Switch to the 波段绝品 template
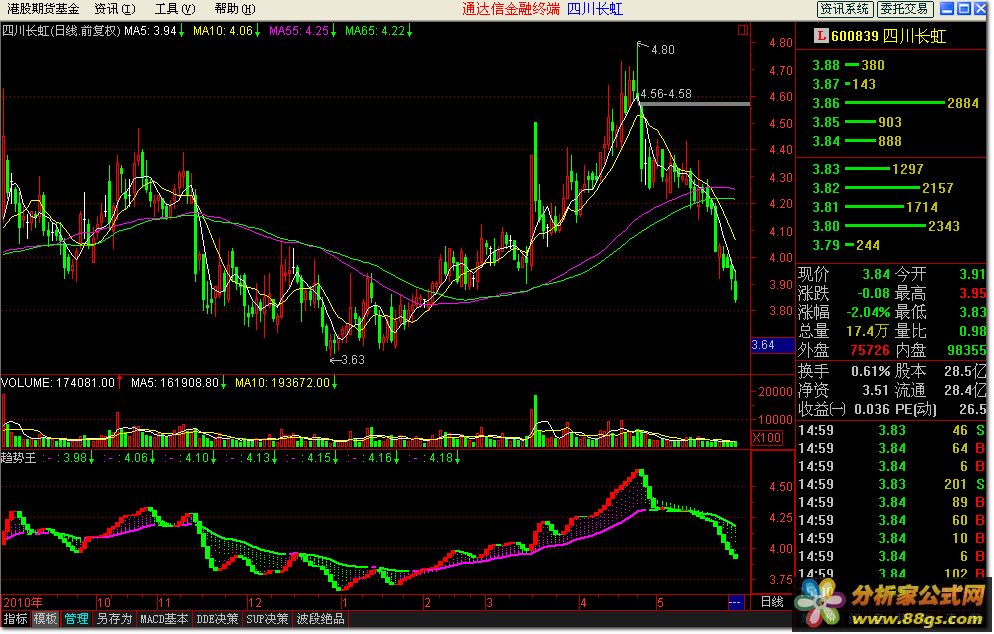 [320, 619]
